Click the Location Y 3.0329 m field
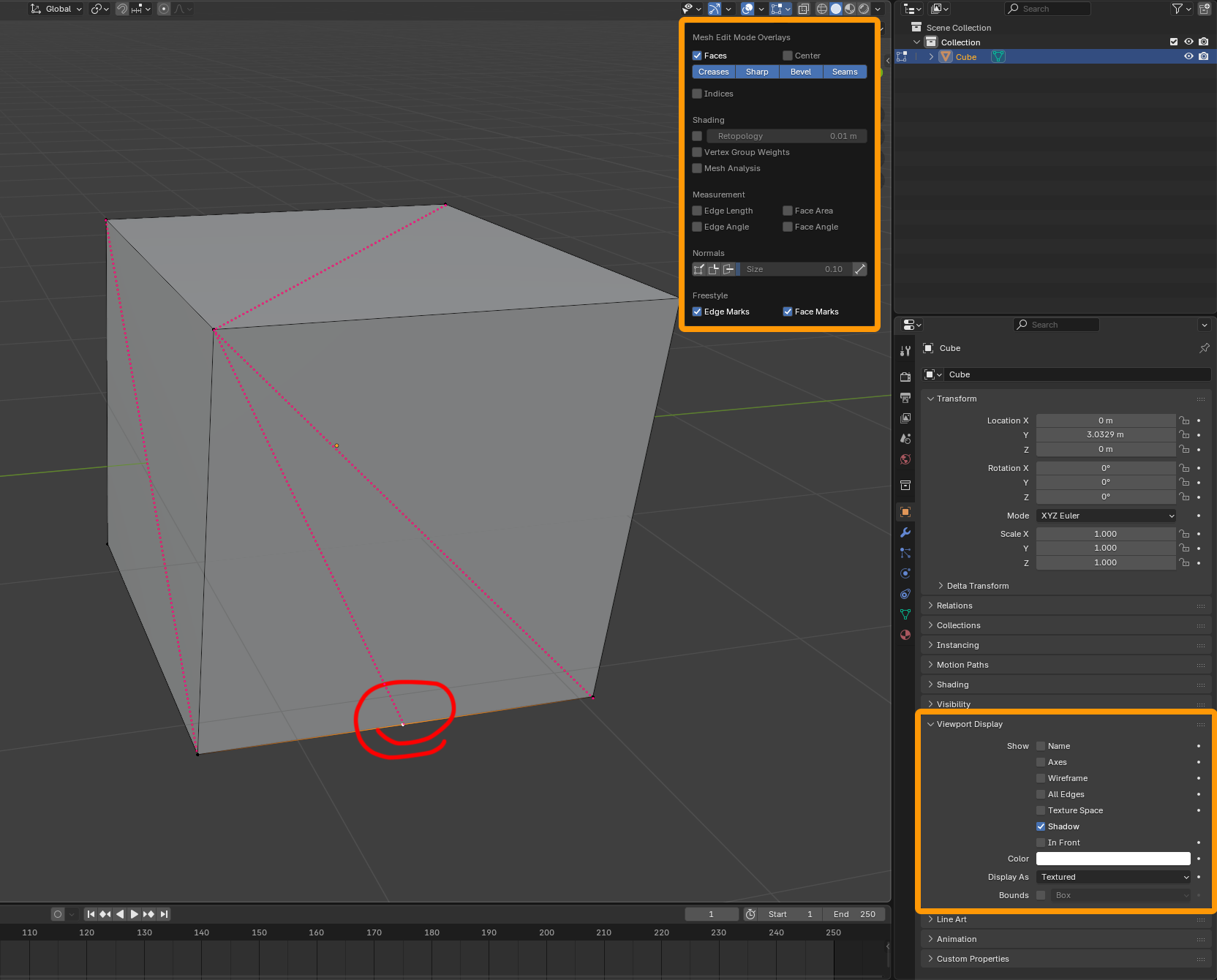Viewport: 1217px width, 980px height. (1106, 434)
